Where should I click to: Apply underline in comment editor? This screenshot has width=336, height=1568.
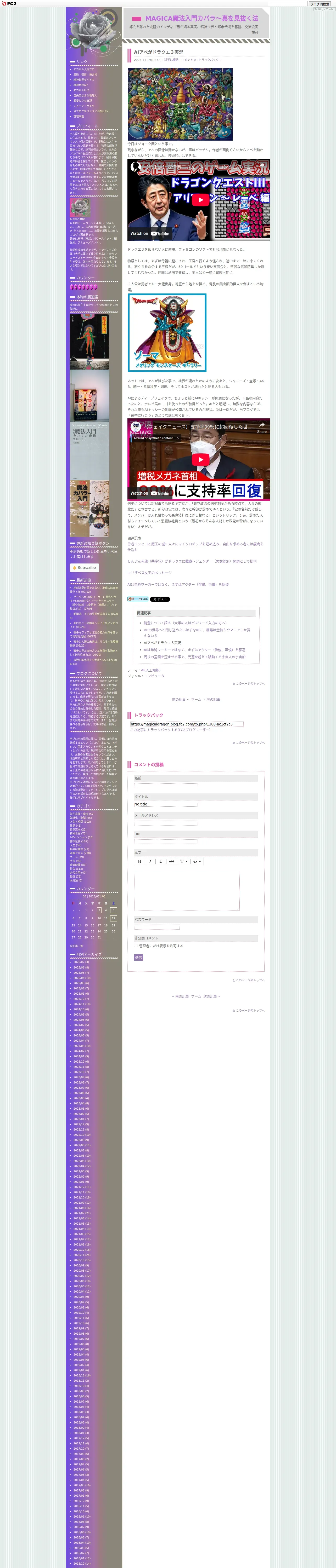[x=161, y=861]
